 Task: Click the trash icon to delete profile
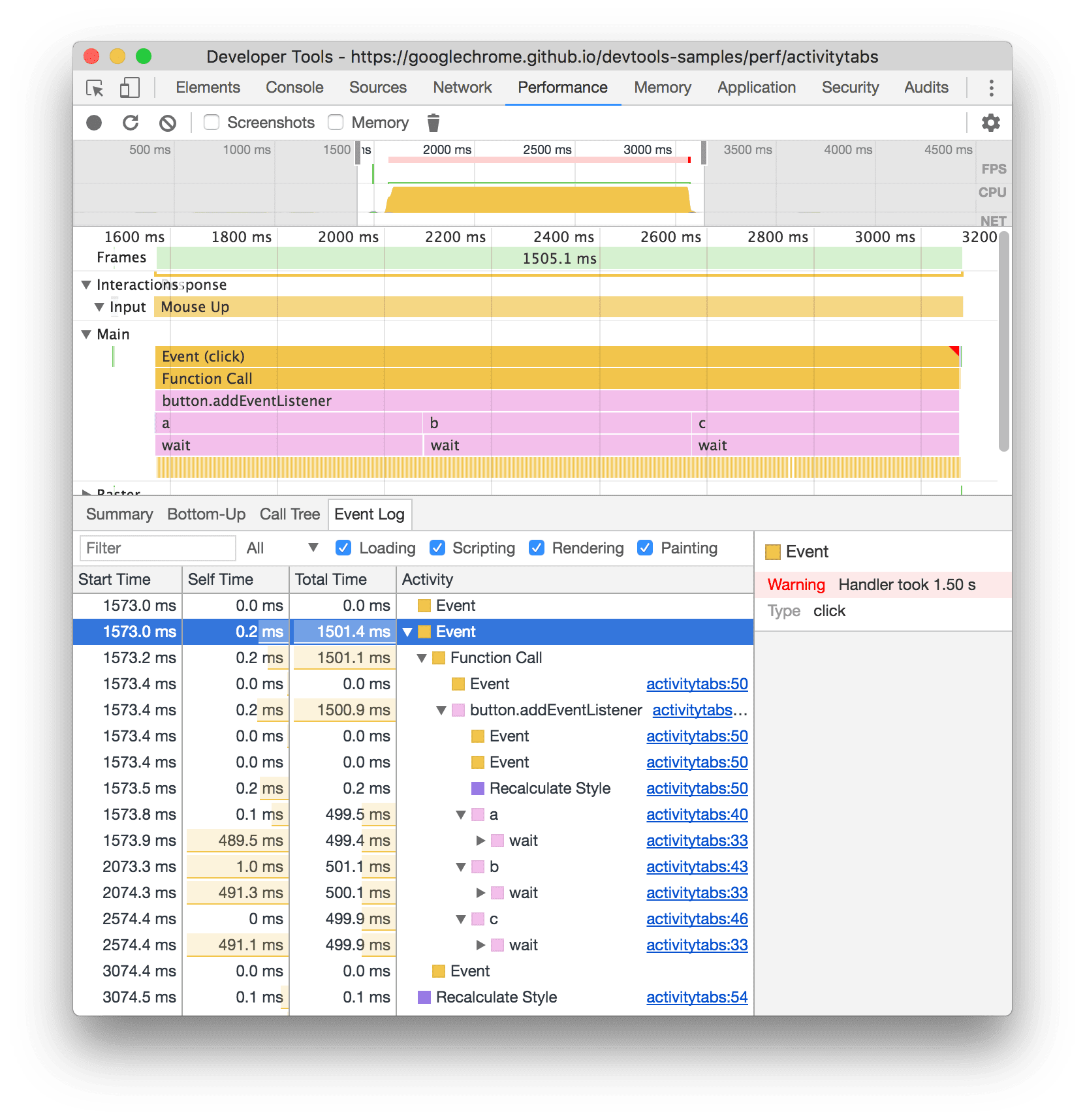[433, 122]
